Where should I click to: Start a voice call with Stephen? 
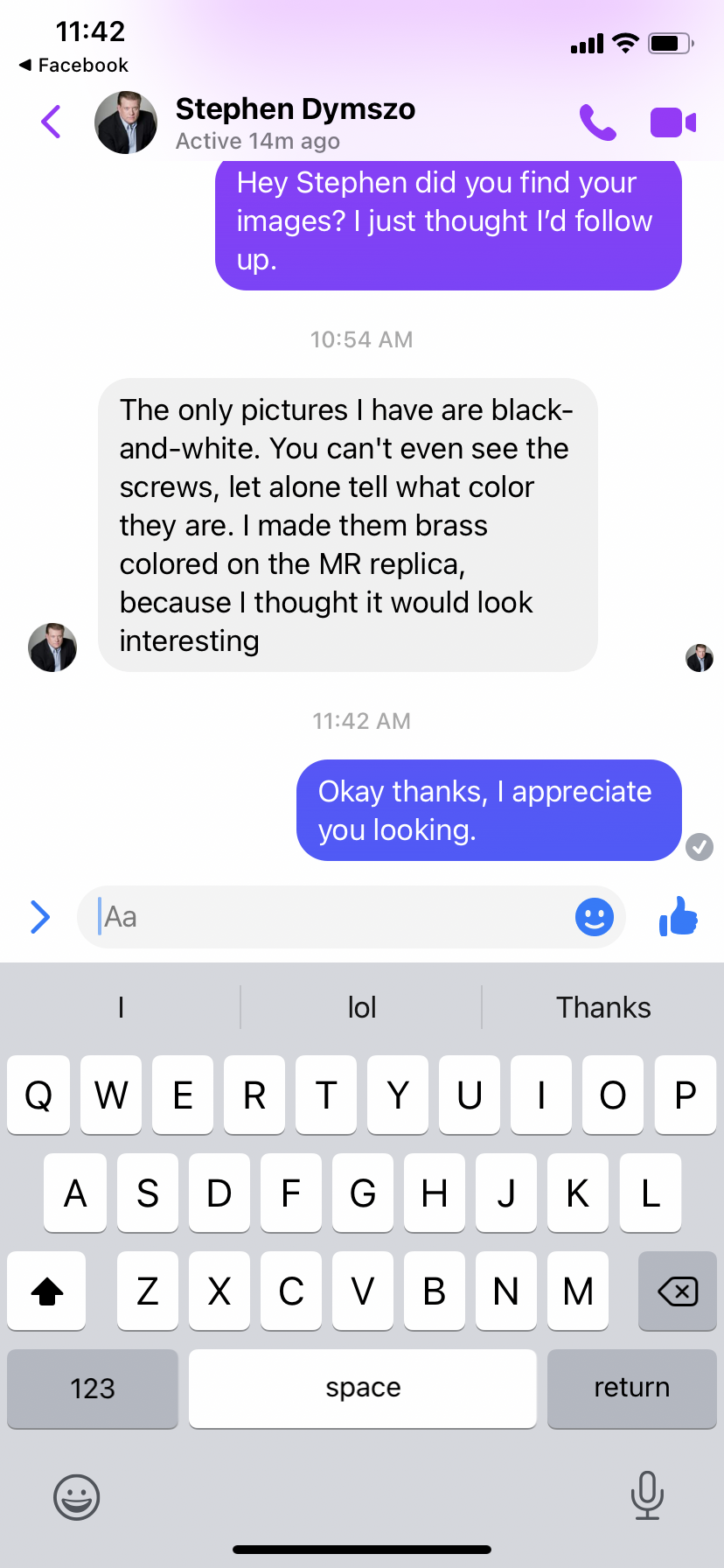(598, 122)
